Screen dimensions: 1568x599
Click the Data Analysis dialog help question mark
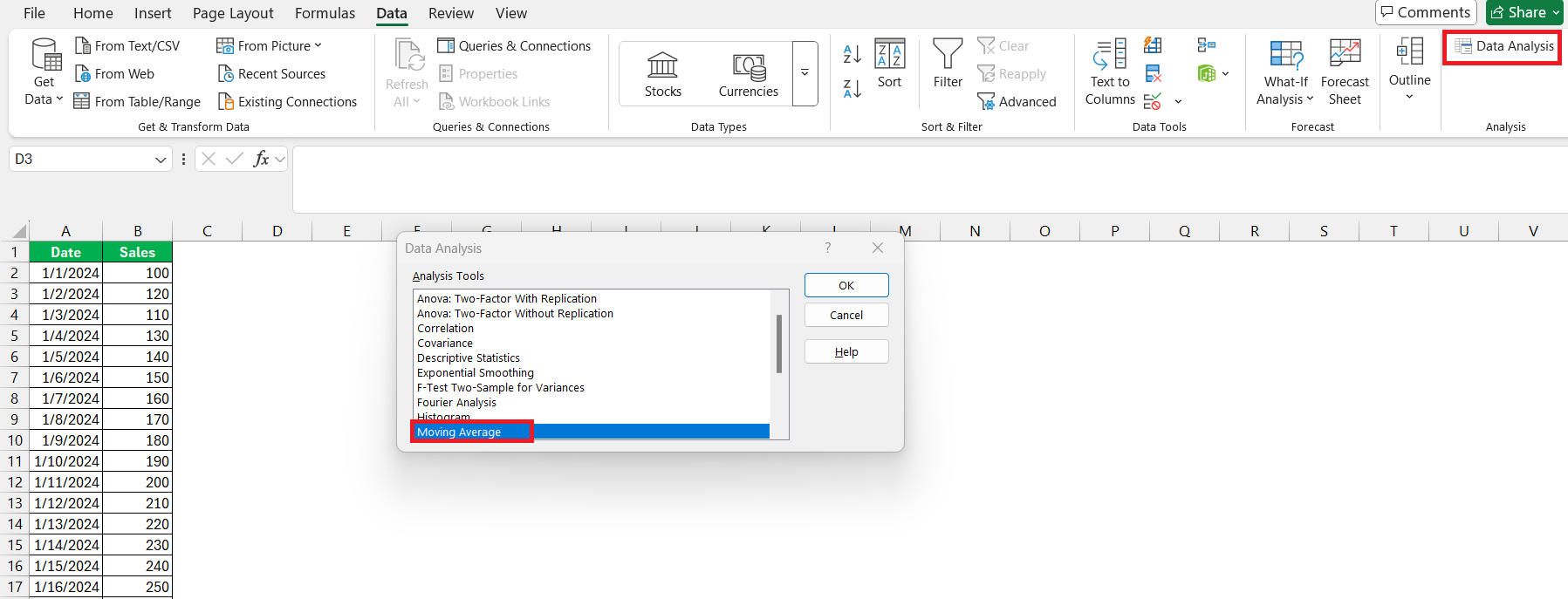pyautogui.click(x=827, y=248)
